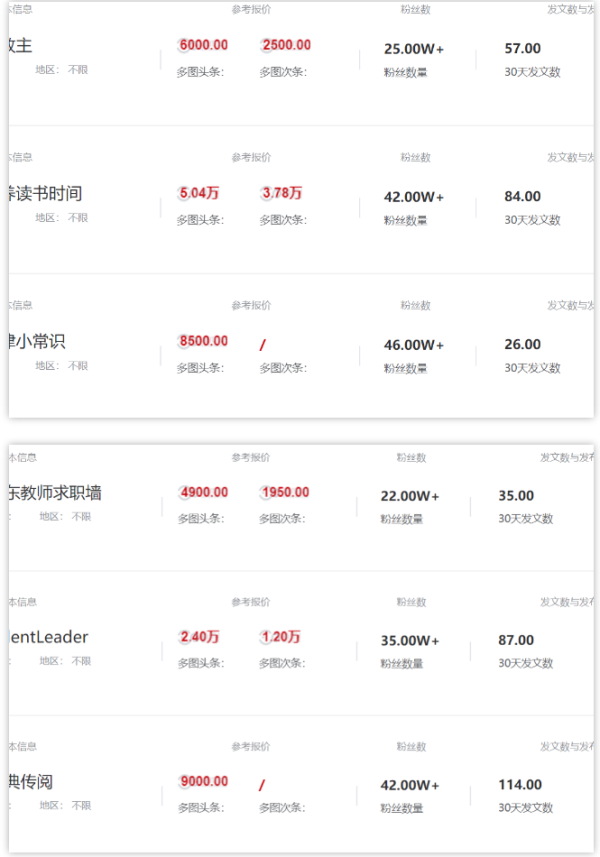Click the 1.20万 secondary price
600x857 pixels.
281,637
